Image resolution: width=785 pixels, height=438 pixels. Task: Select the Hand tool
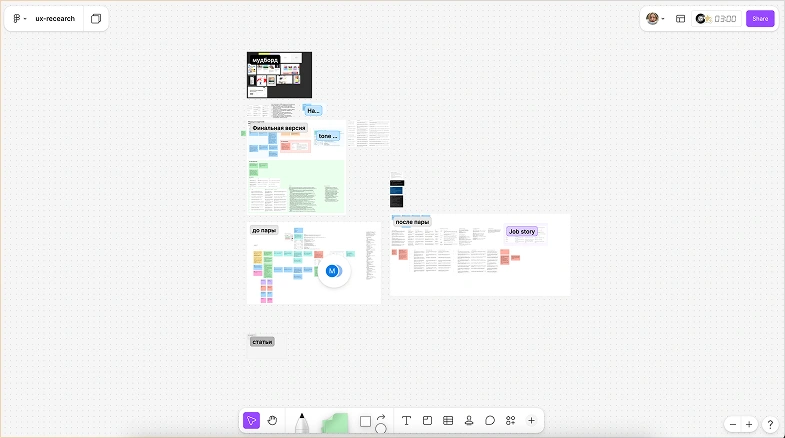(x=272, y=420)
